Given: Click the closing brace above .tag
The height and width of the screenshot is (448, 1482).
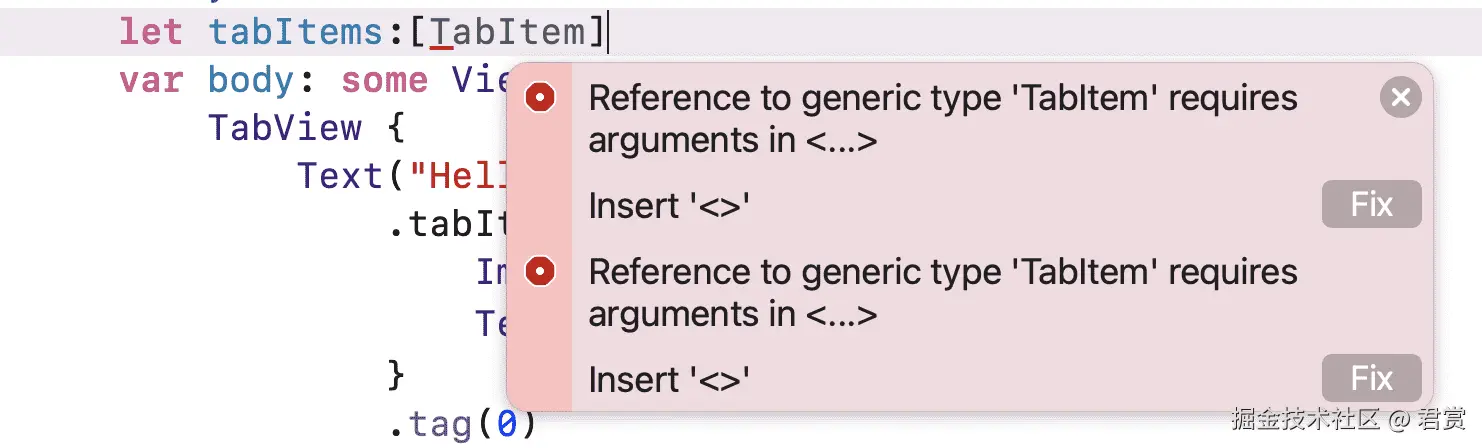Looking at the screenshot, I should [396, 376].
